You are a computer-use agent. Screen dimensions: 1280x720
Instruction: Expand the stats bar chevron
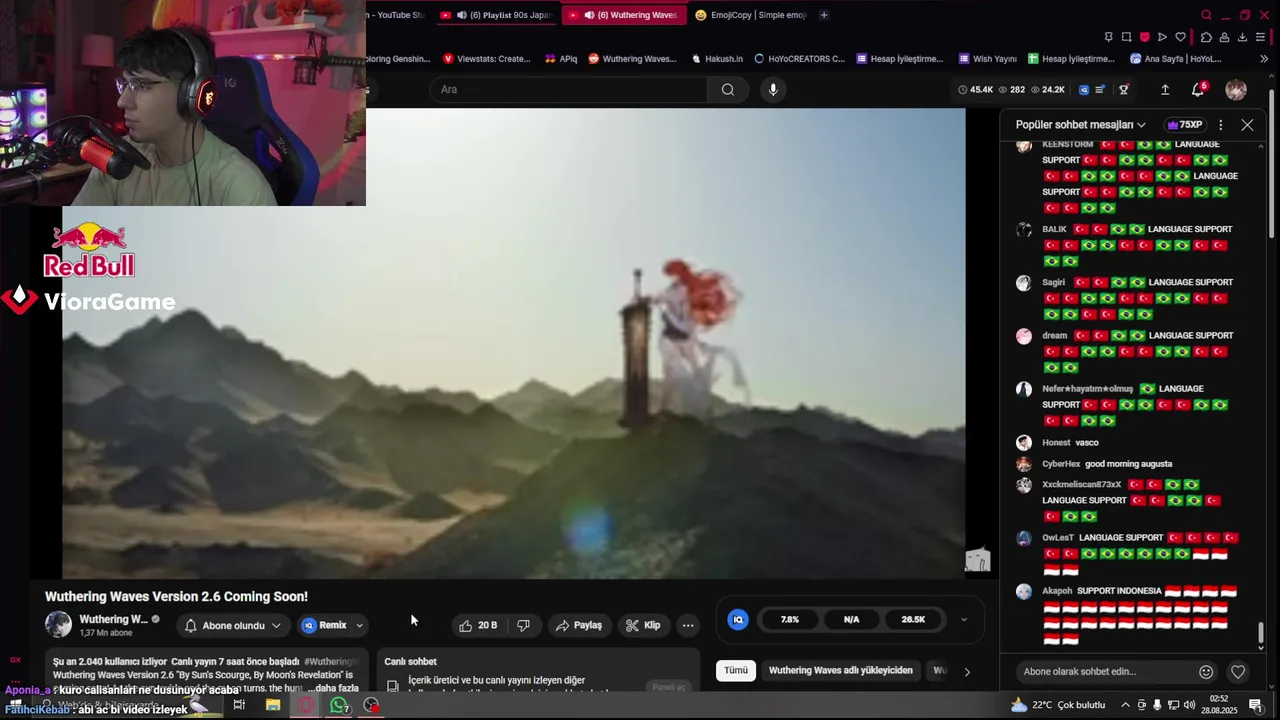point(964,620)
